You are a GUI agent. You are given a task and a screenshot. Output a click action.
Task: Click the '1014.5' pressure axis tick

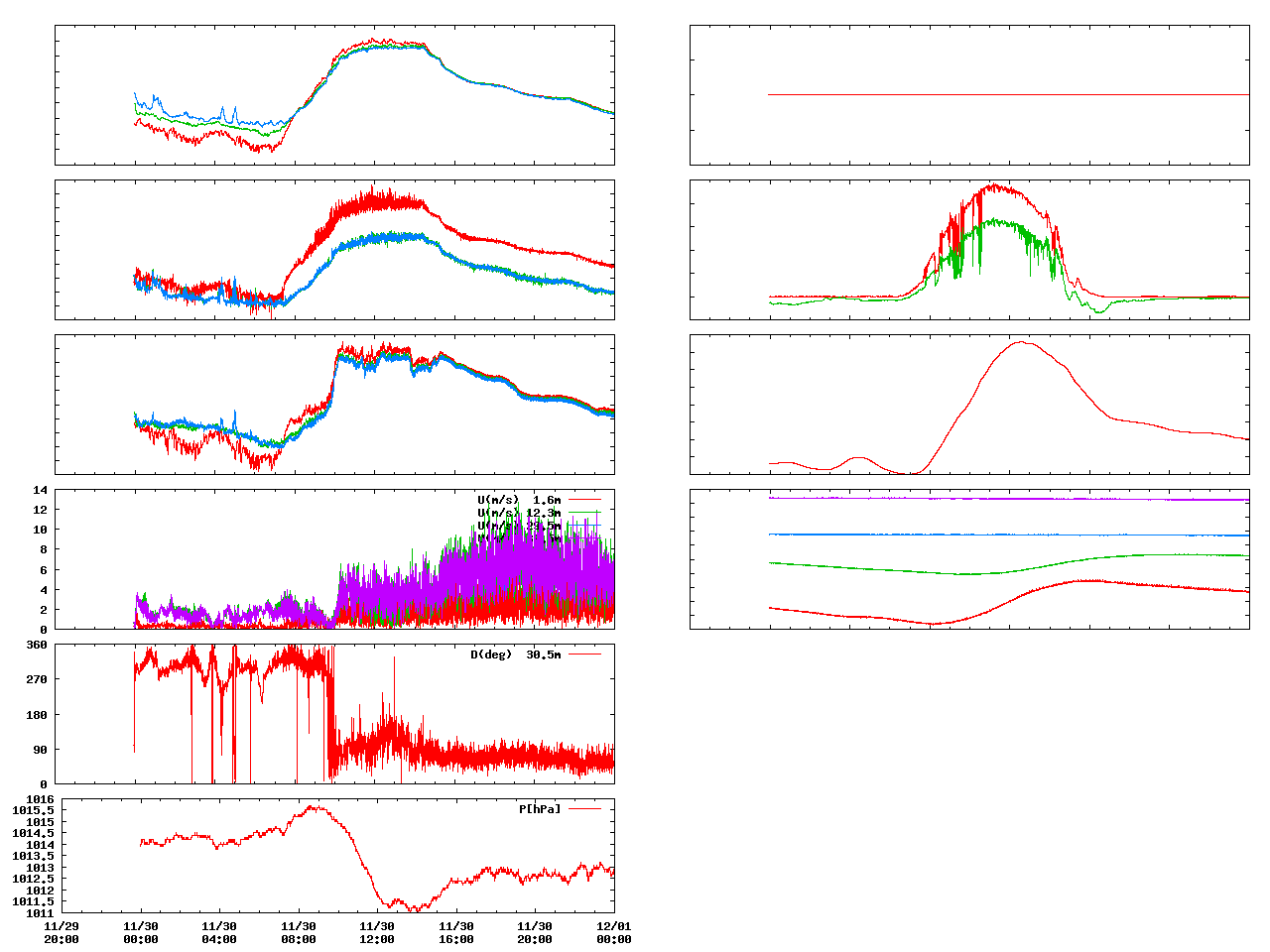pos(34,833)
